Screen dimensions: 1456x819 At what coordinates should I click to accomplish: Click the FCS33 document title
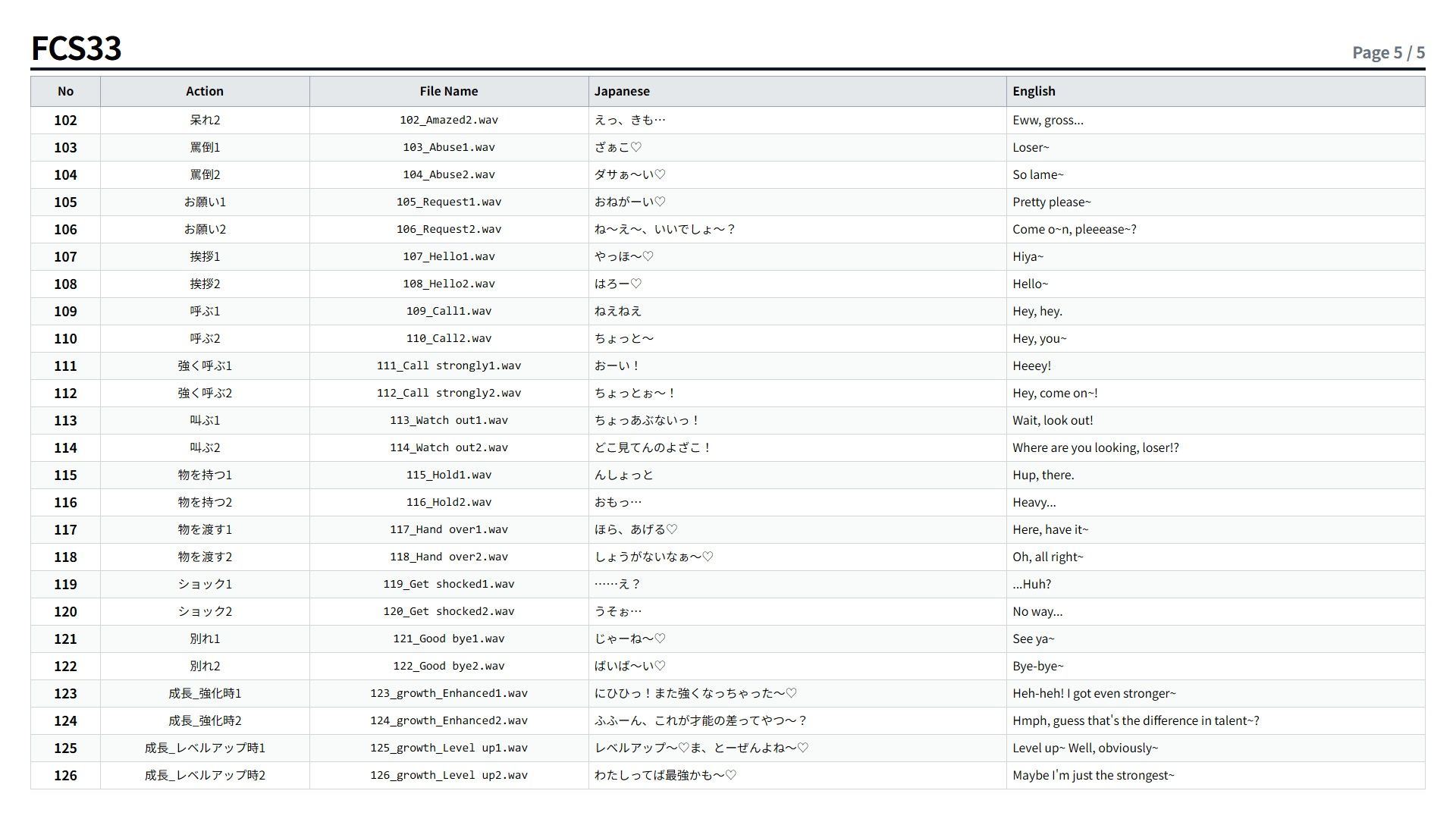[76, 49]
